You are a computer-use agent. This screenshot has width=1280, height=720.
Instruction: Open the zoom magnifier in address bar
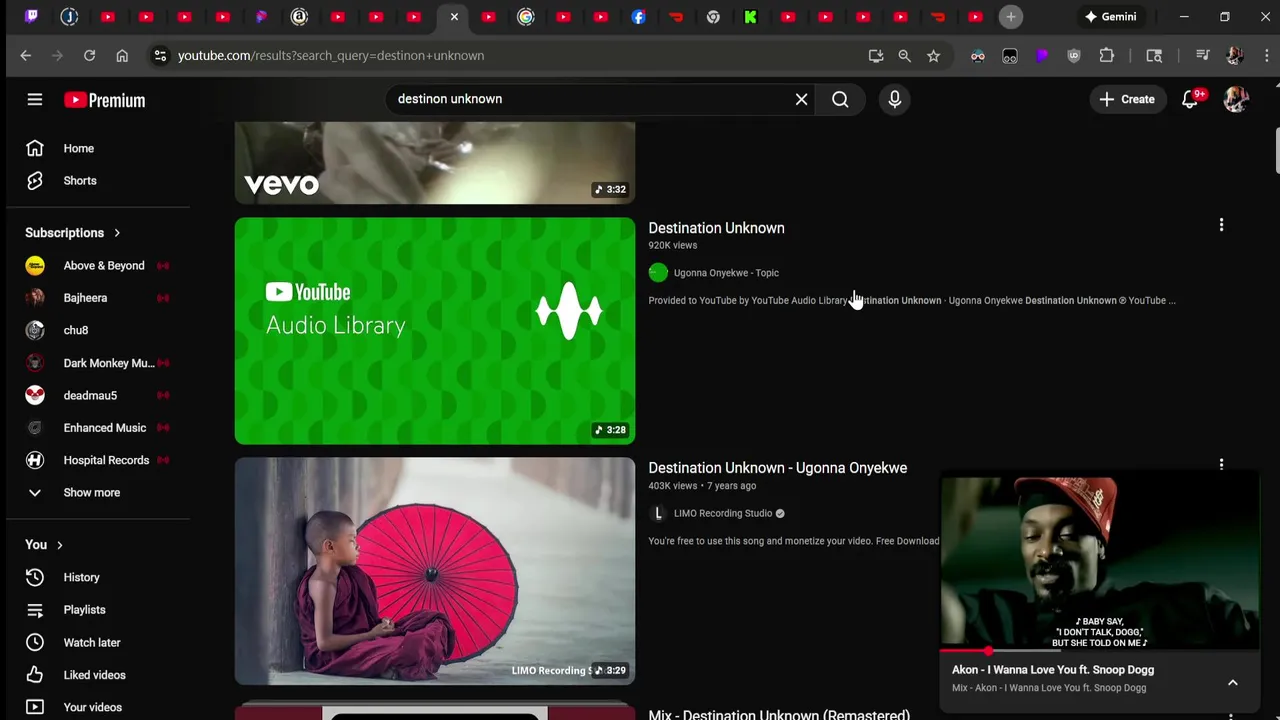tap(905, 56)
